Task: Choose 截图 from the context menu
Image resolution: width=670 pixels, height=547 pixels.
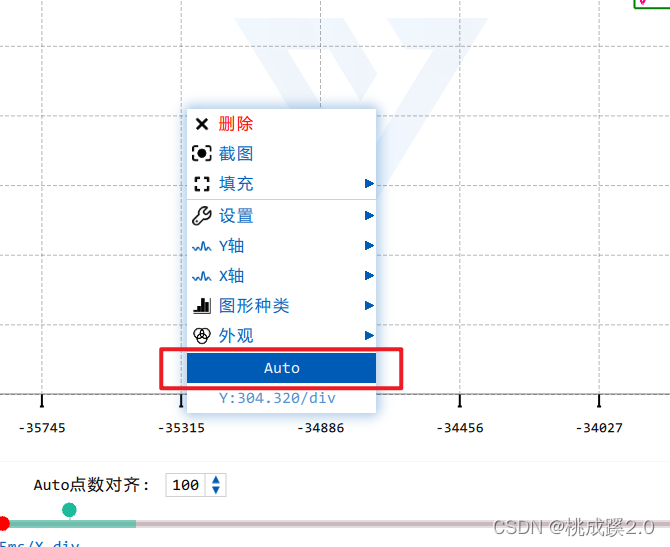Action: 281,153
